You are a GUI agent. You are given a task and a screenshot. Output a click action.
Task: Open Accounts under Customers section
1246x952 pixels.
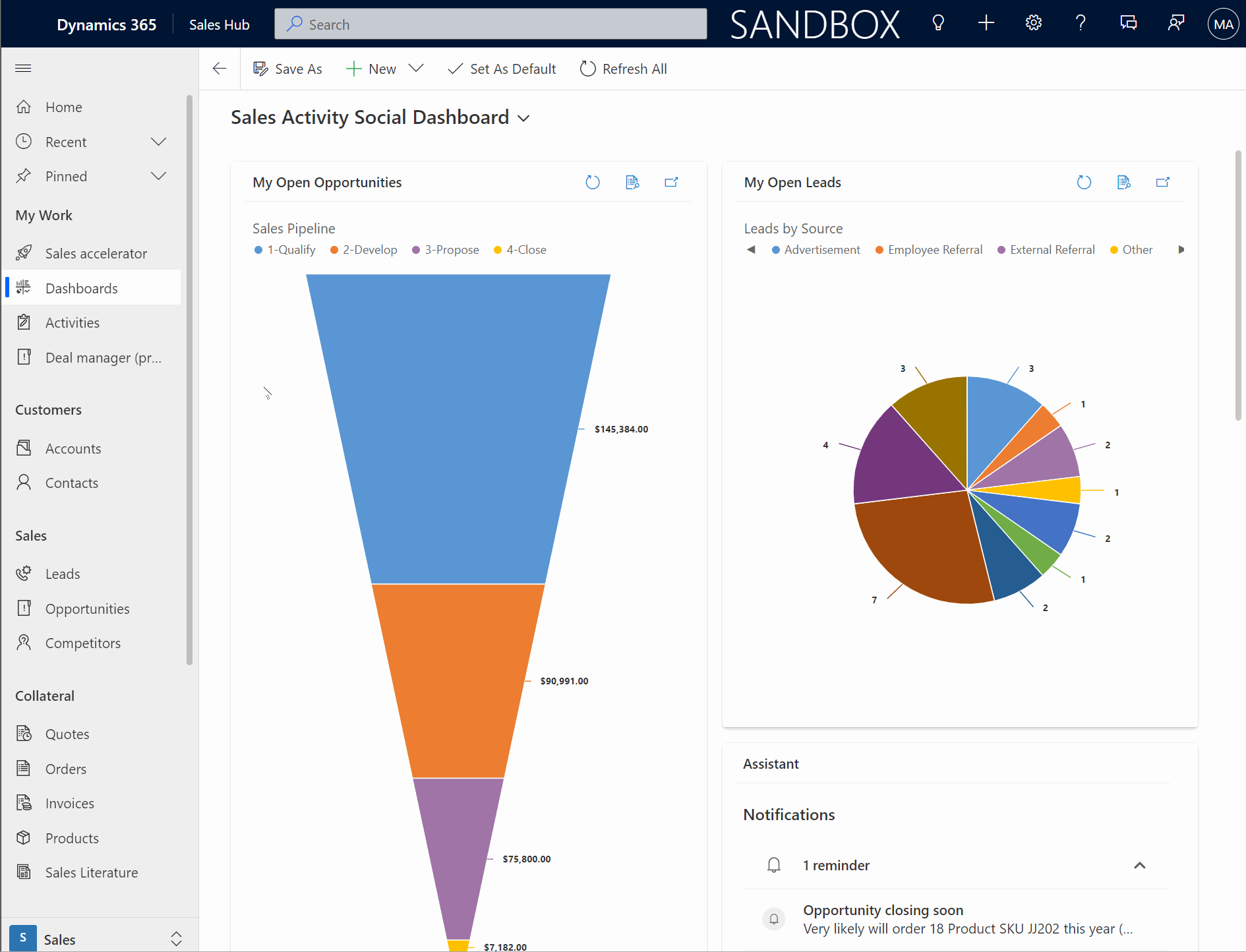[72, 448]
